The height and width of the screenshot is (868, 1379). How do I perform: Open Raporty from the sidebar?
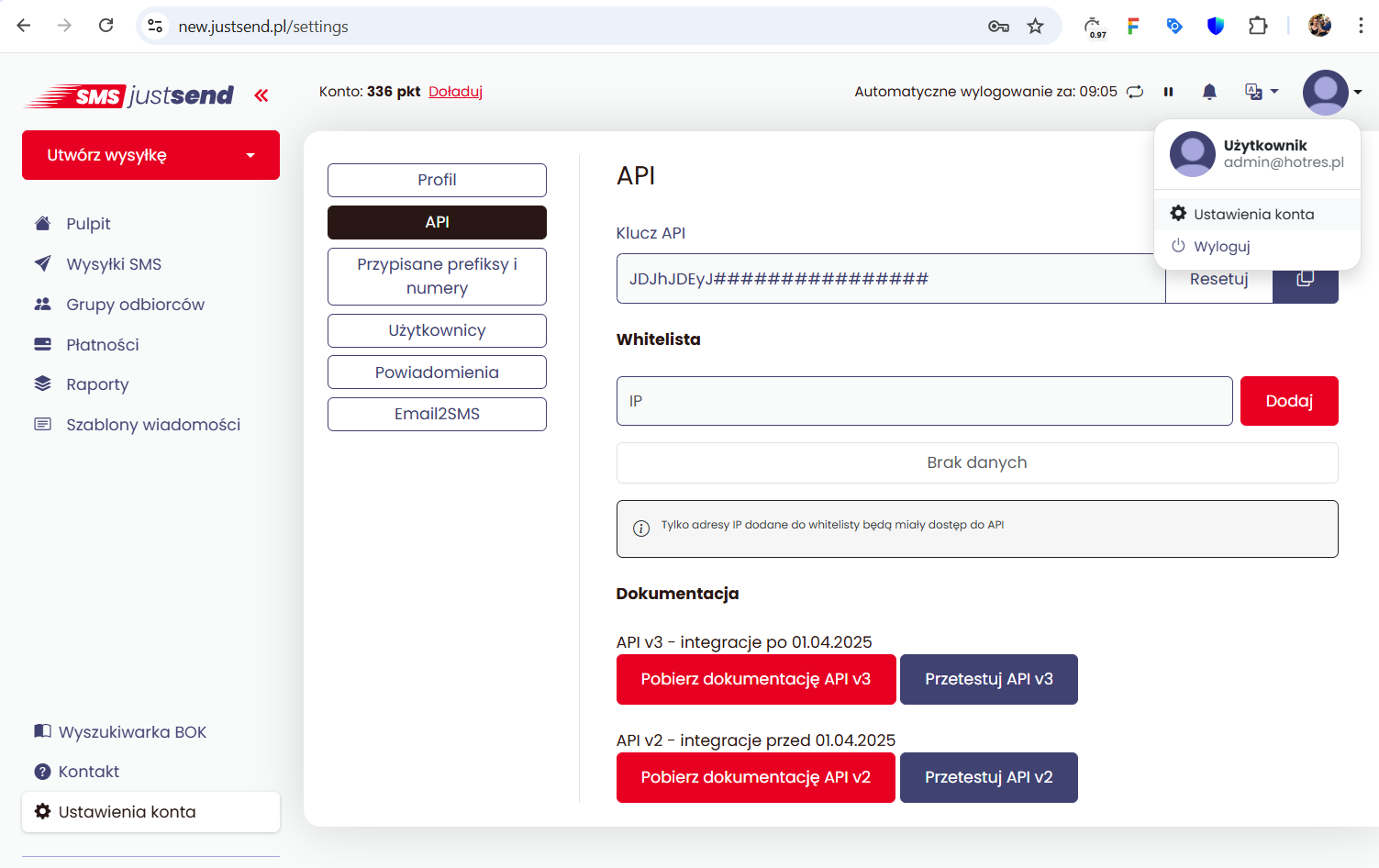click(97, 384)
